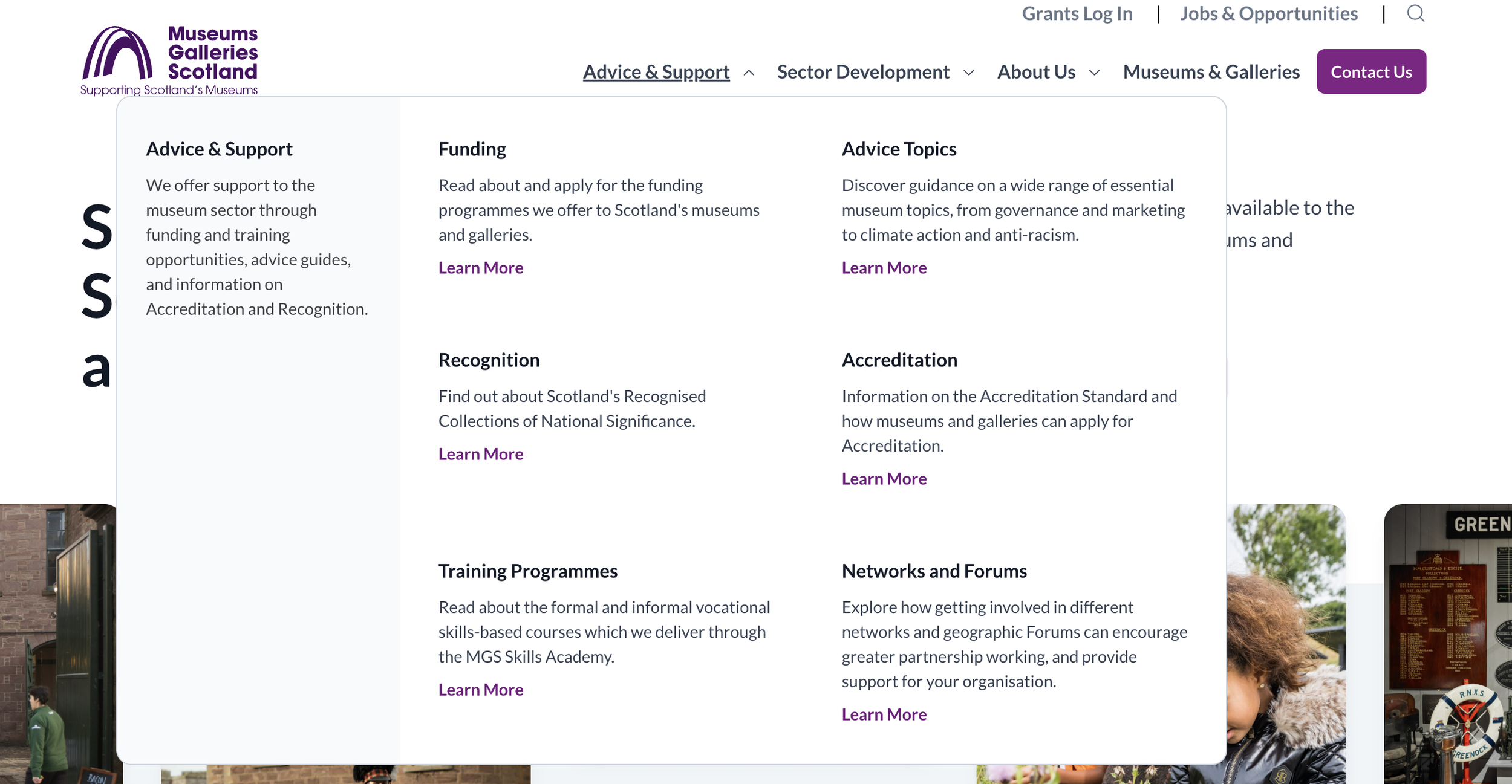The image size is (1512, 784).
Task: Select the Greenock customs museum photo
Action: (1448, 644)
